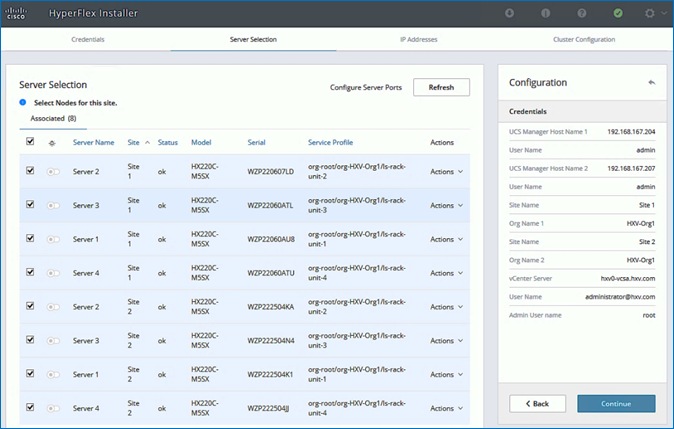This screenshot has height=429, width=674.
Task: Expand the dropdown arrow beside the gear
Action: tap(662, 14)
